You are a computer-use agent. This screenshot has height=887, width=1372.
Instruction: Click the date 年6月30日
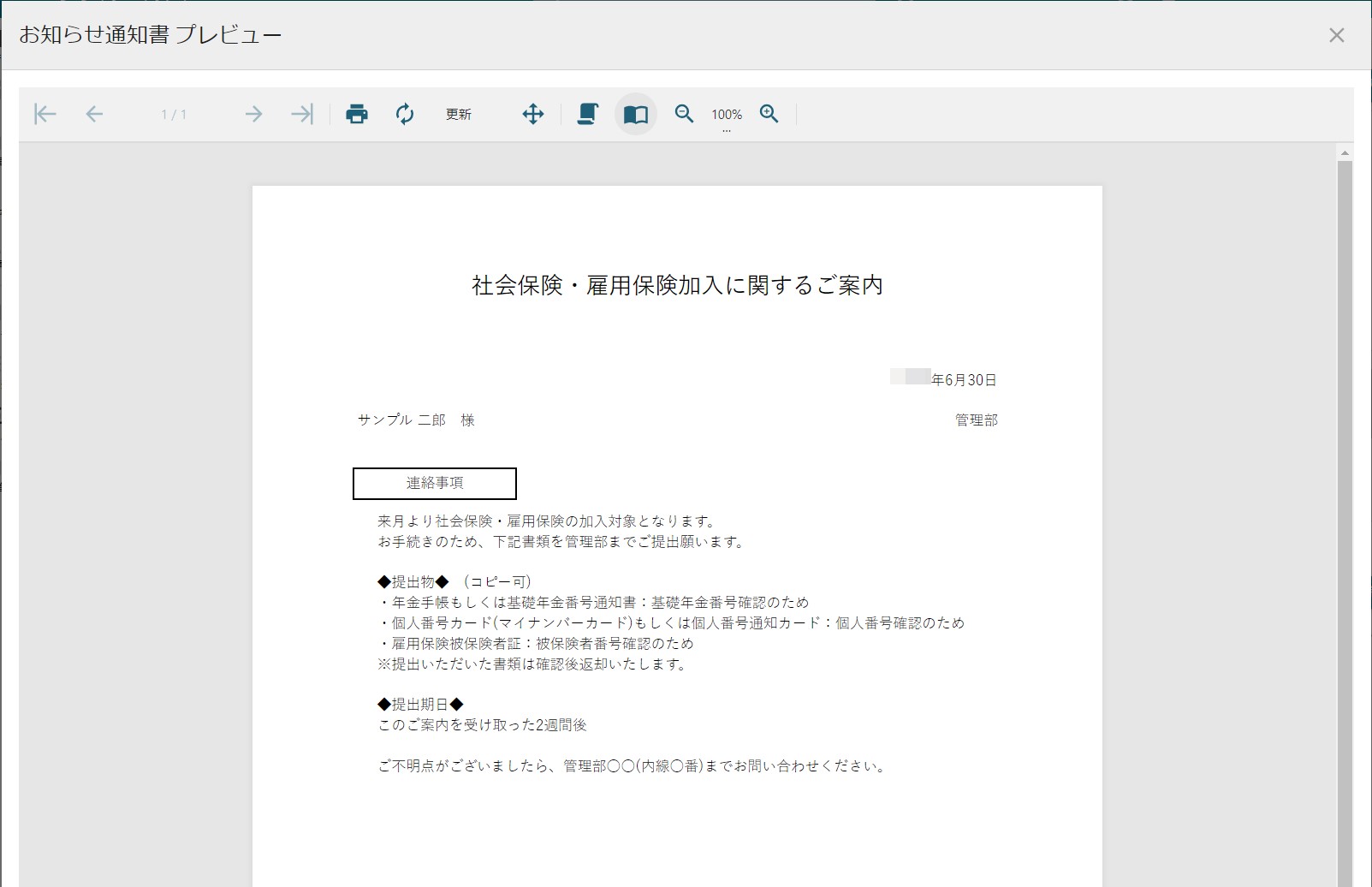(964, 379)
